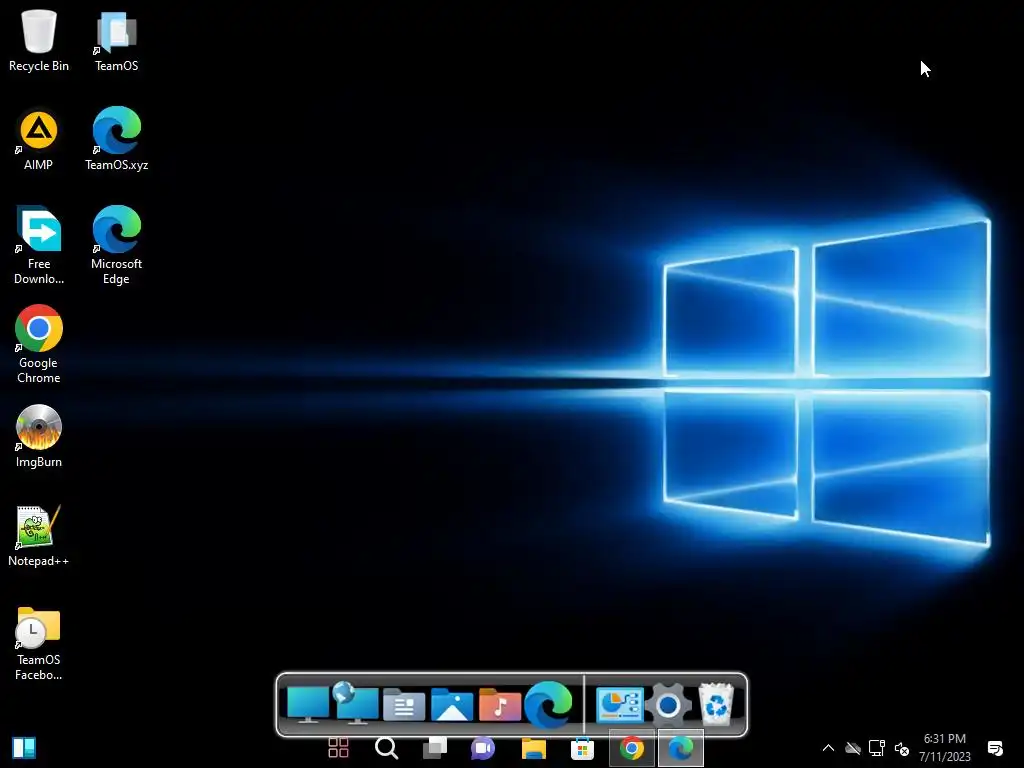Open the clock showing 6:31 PM
Viewport: 1024px width, 768px height.
944,748
